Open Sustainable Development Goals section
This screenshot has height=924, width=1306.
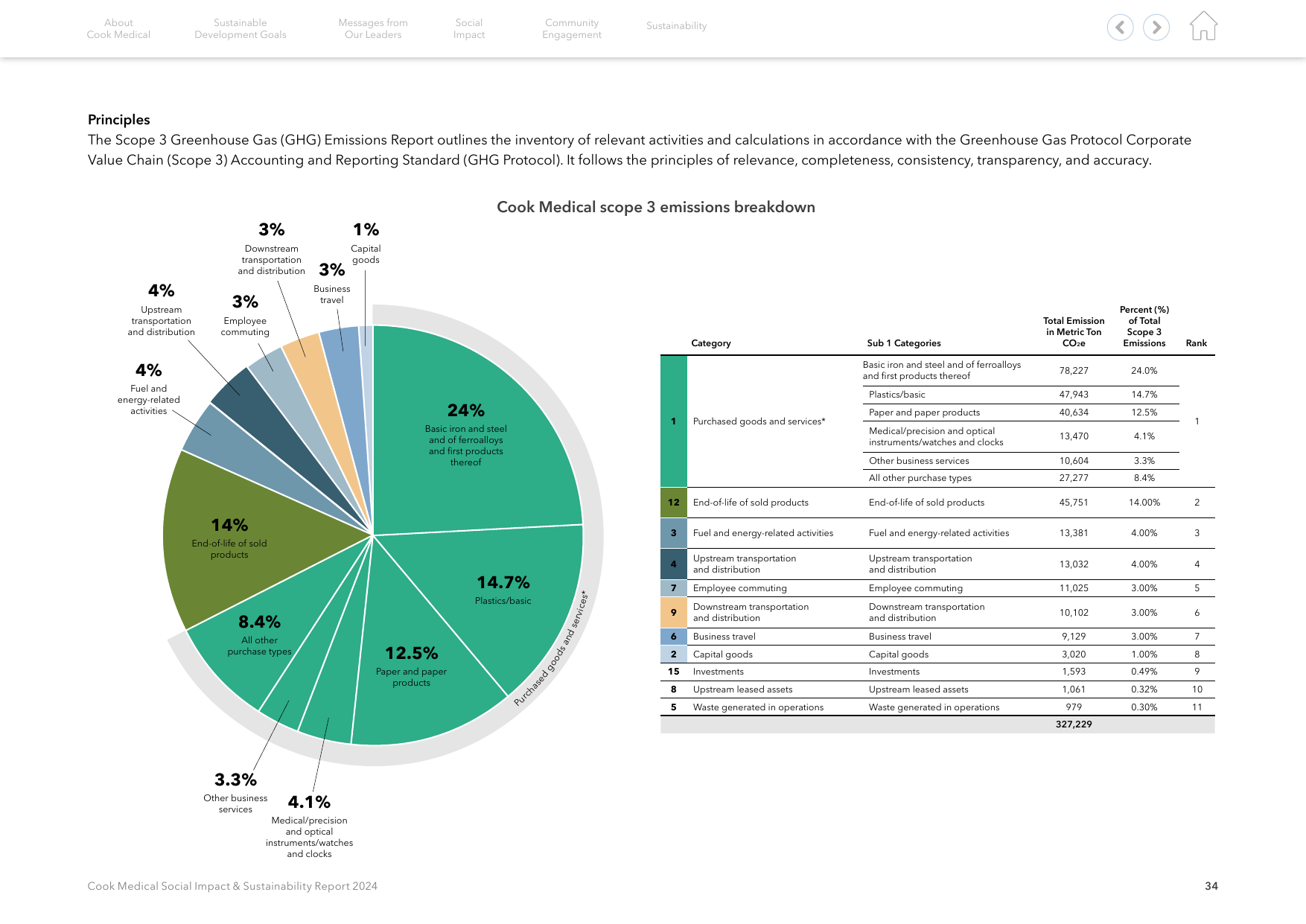[241, 28]
